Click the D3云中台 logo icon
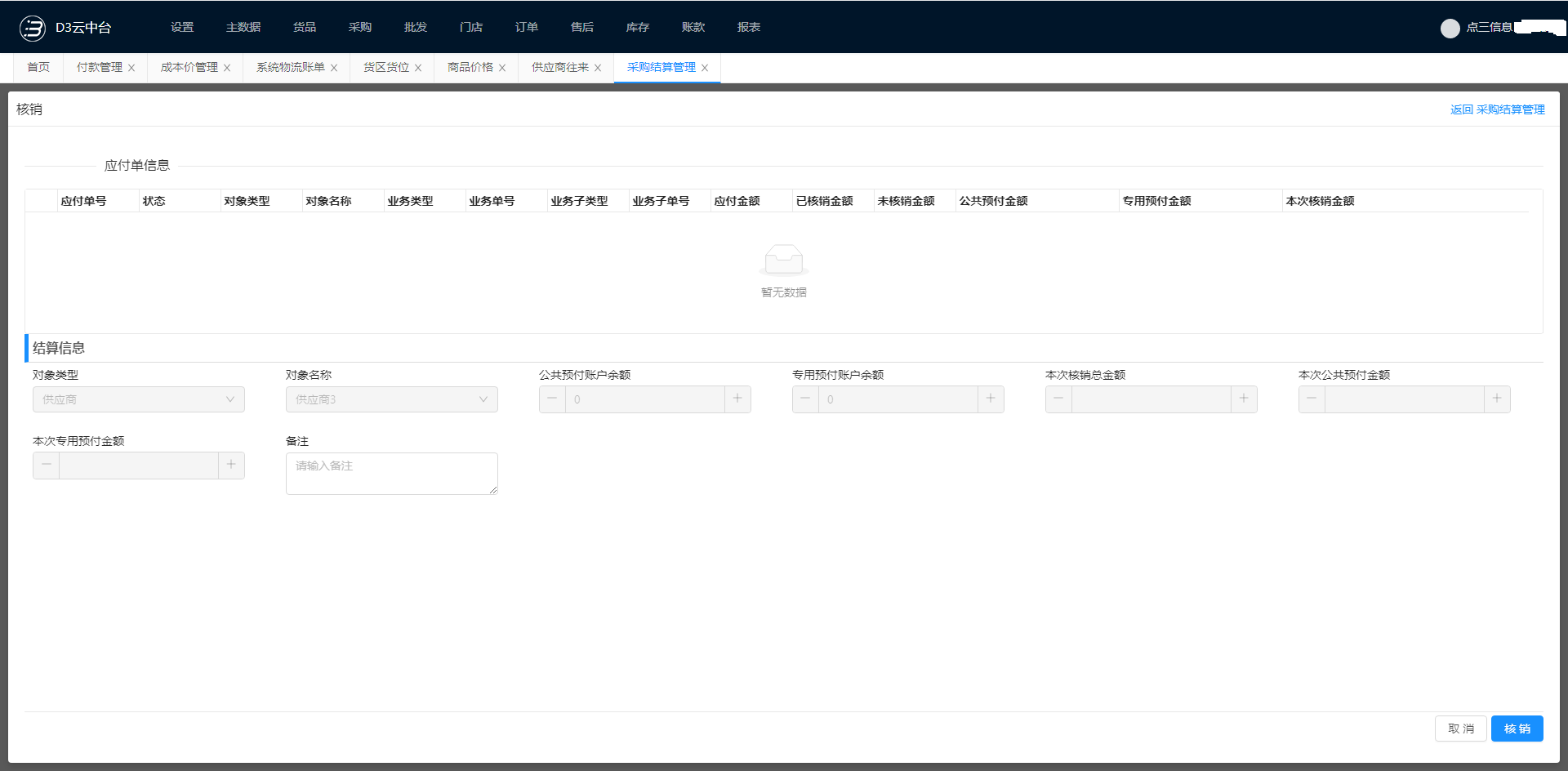Viewport: 1568px width, 771px height. point(33,28)
